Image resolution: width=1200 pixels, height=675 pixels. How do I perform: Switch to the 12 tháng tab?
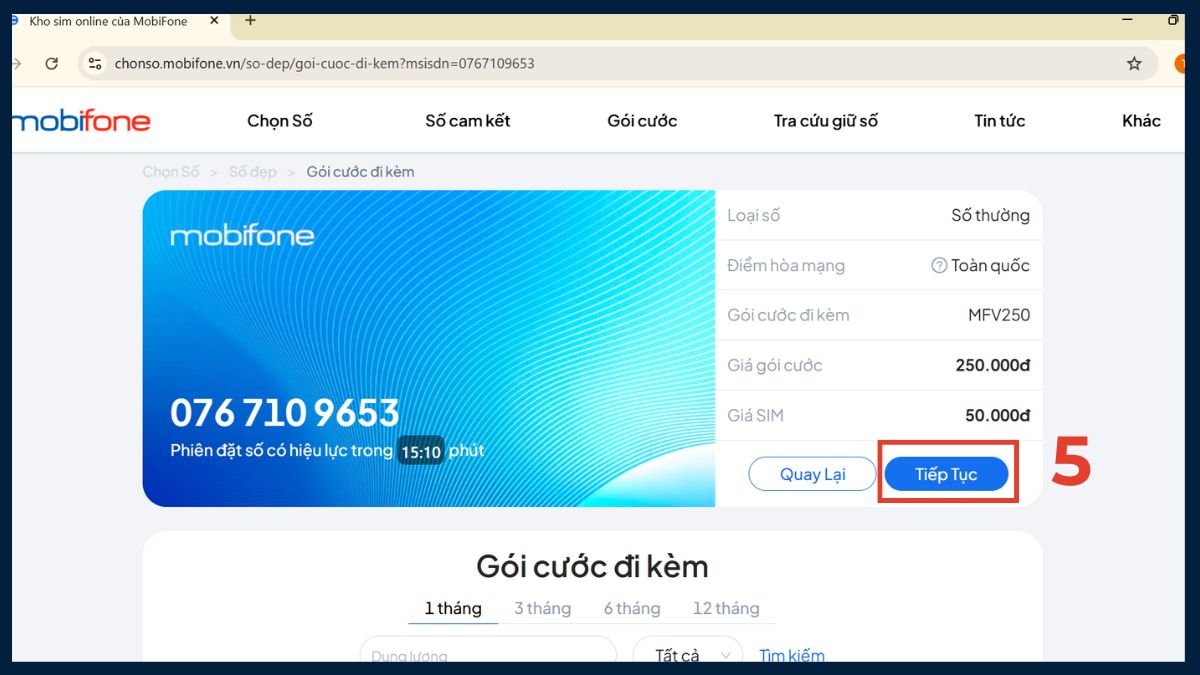727,608
